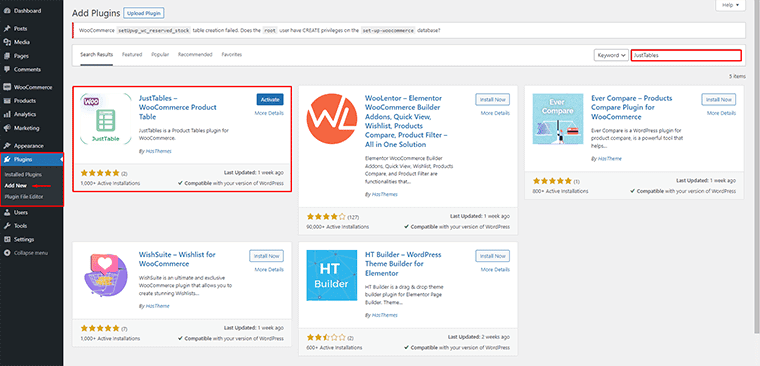Open the HT Builder plugin thumbnail
This screenshot has width=760, height=366.
pyautogui.click(x=332, y=275)
